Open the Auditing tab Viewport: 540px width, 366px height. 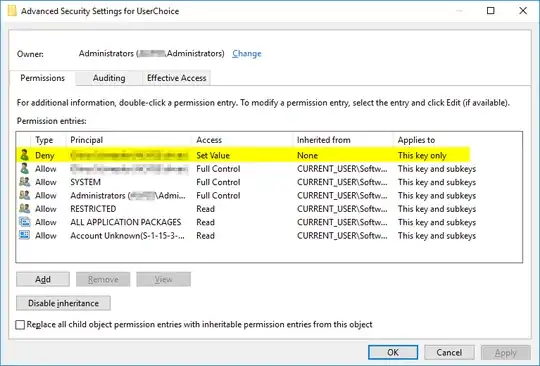[109, 78]
